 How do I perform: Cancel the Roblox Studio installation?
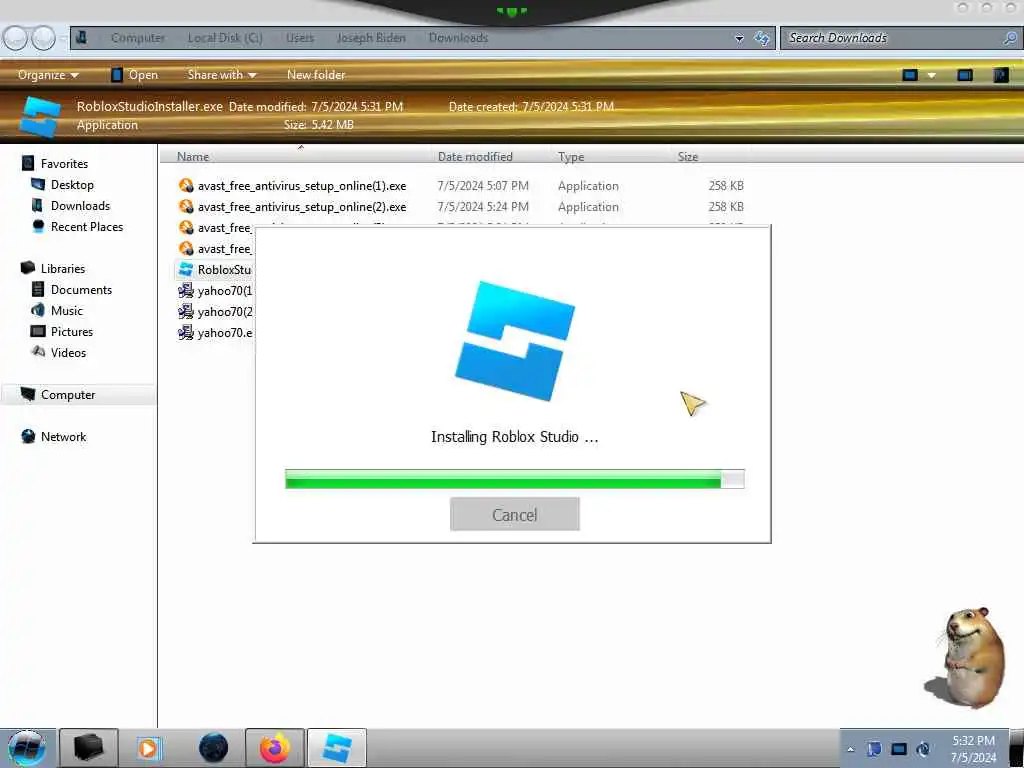coord(515,515)
